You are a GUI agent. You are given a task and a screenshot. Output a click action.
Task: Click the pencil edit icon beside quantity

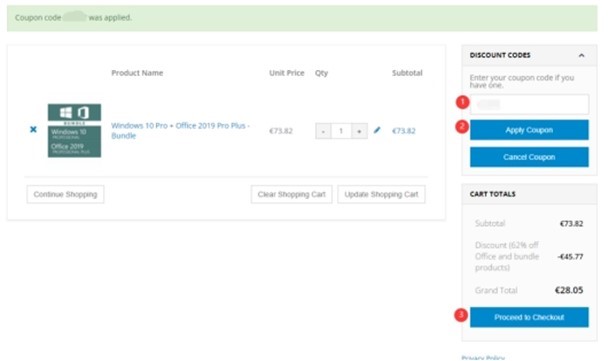377,130
